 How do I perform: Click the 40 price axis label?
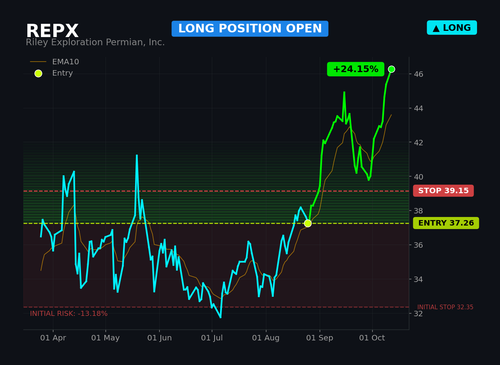click(x=418, y=177)
